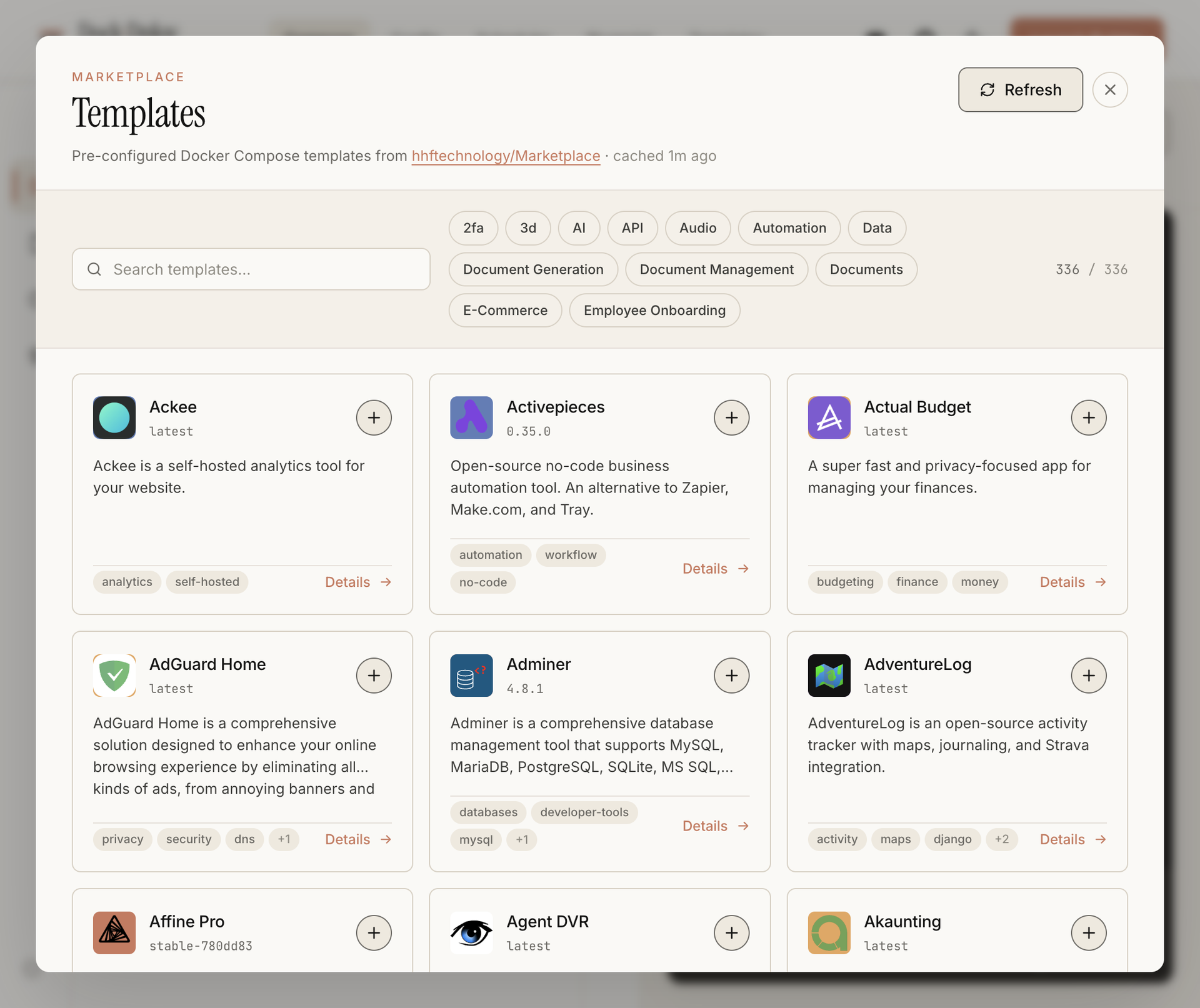1200x1008 pixels.
Task: Click the self-hosted tag on Ackee
Action: pos(207,582)
